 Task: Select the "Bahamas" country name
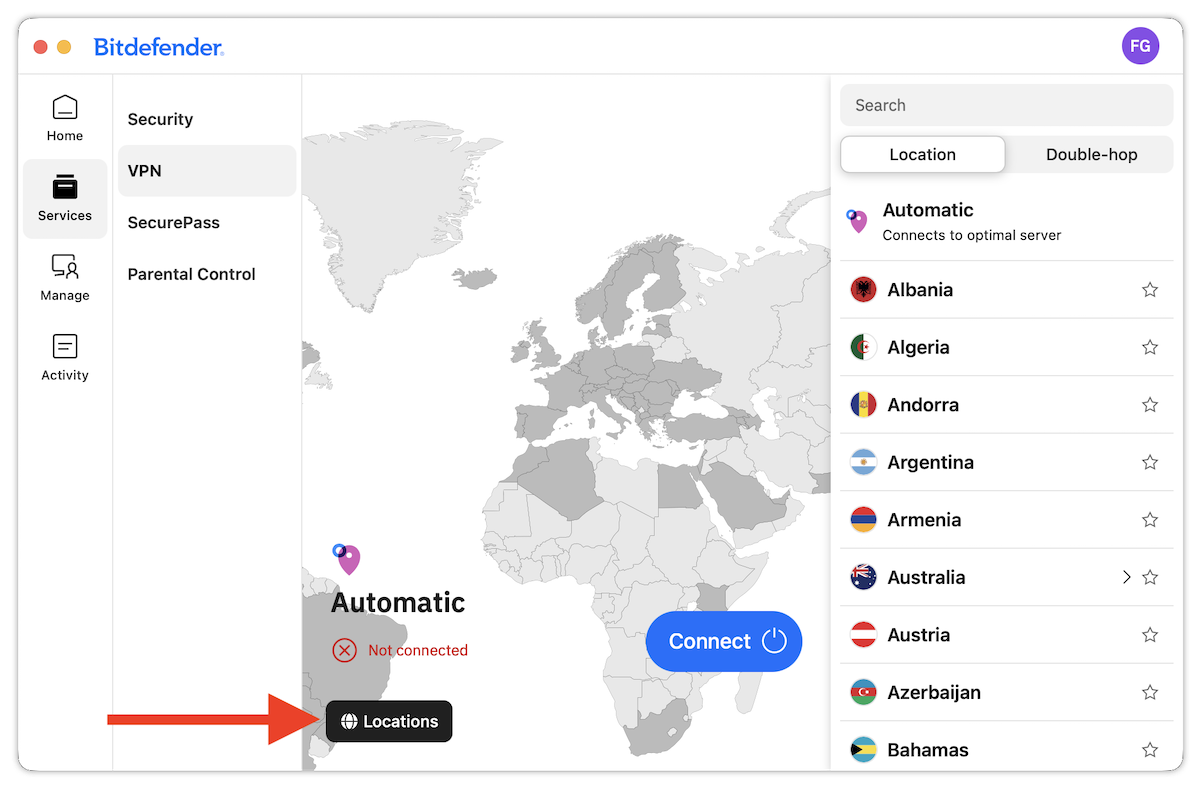[928, 750]
